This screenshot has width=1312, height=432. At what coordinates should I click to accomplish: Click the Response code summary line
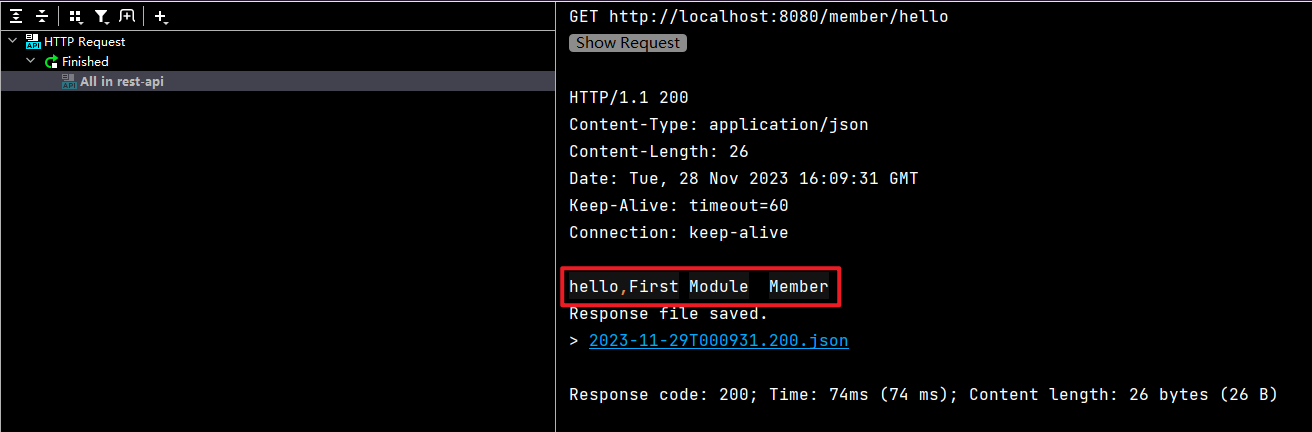[x=923, y=395]
